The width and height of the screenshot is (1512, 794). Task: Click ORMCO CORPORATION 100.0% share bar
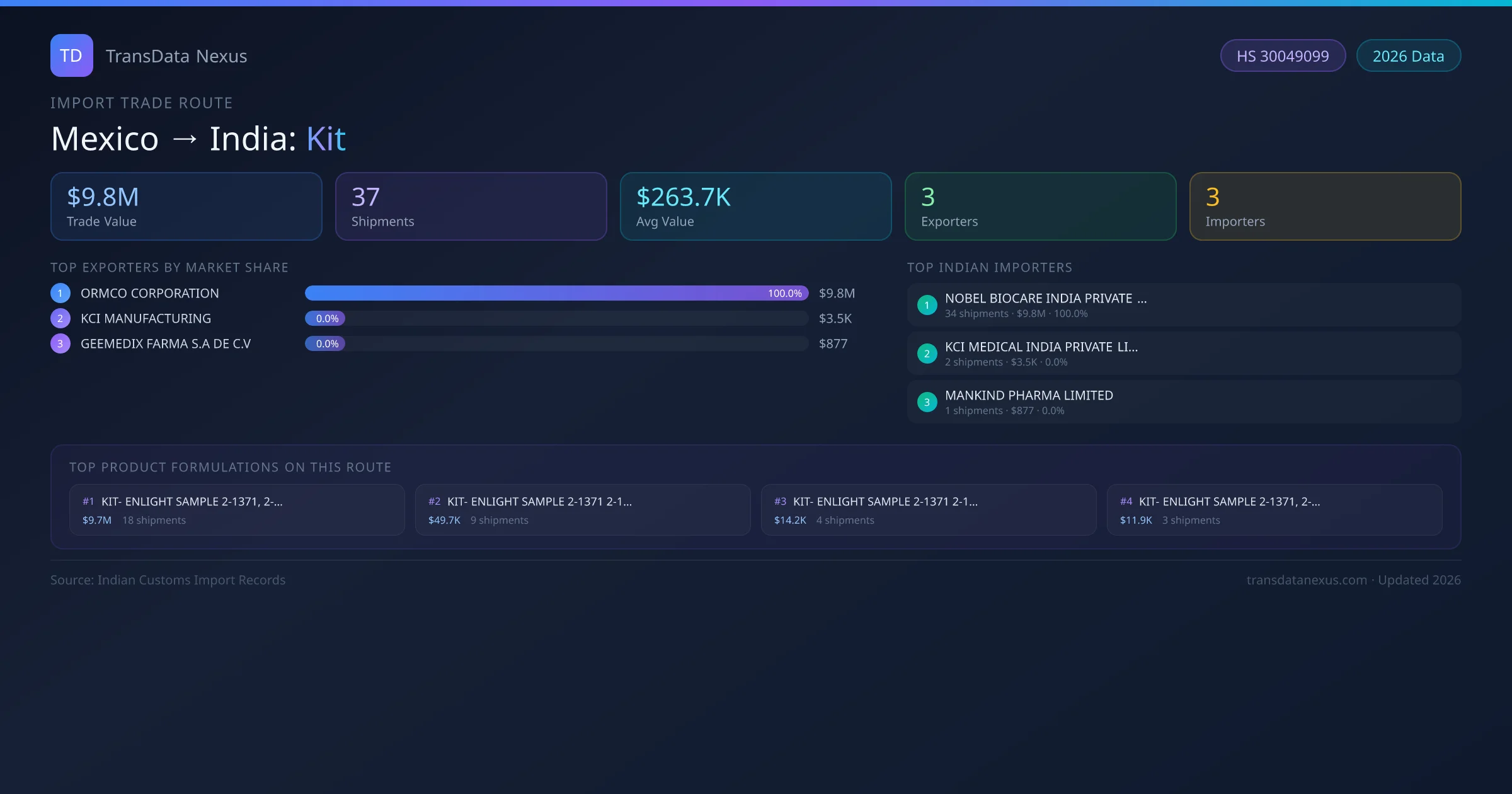pos(556,293)
